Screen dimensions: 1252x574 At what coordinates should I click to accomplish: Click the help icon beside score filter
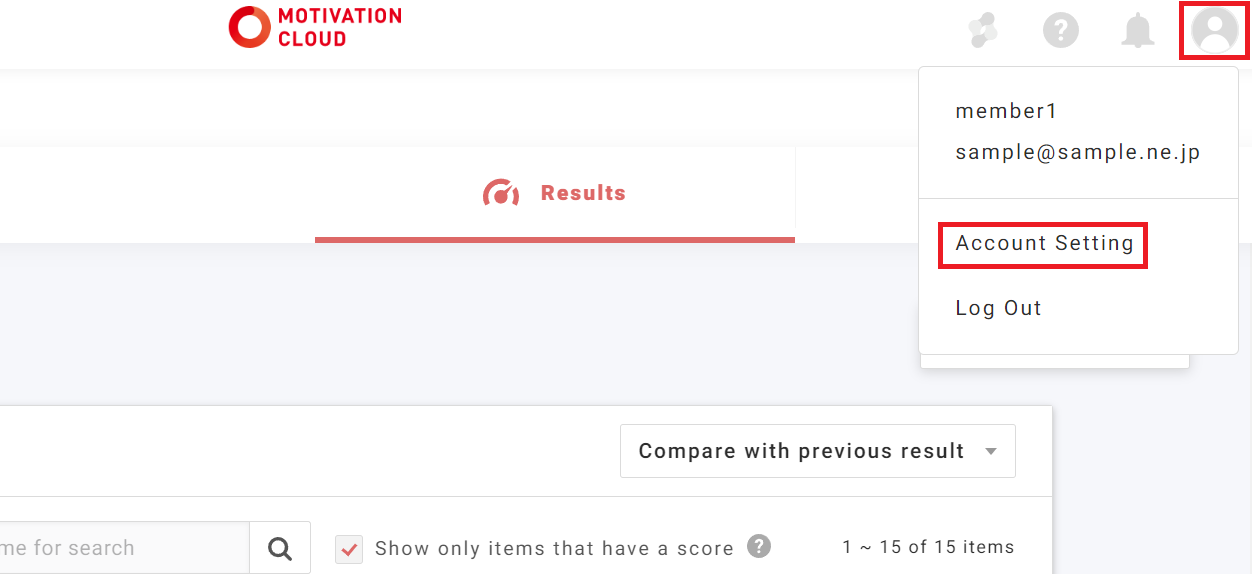760,546
